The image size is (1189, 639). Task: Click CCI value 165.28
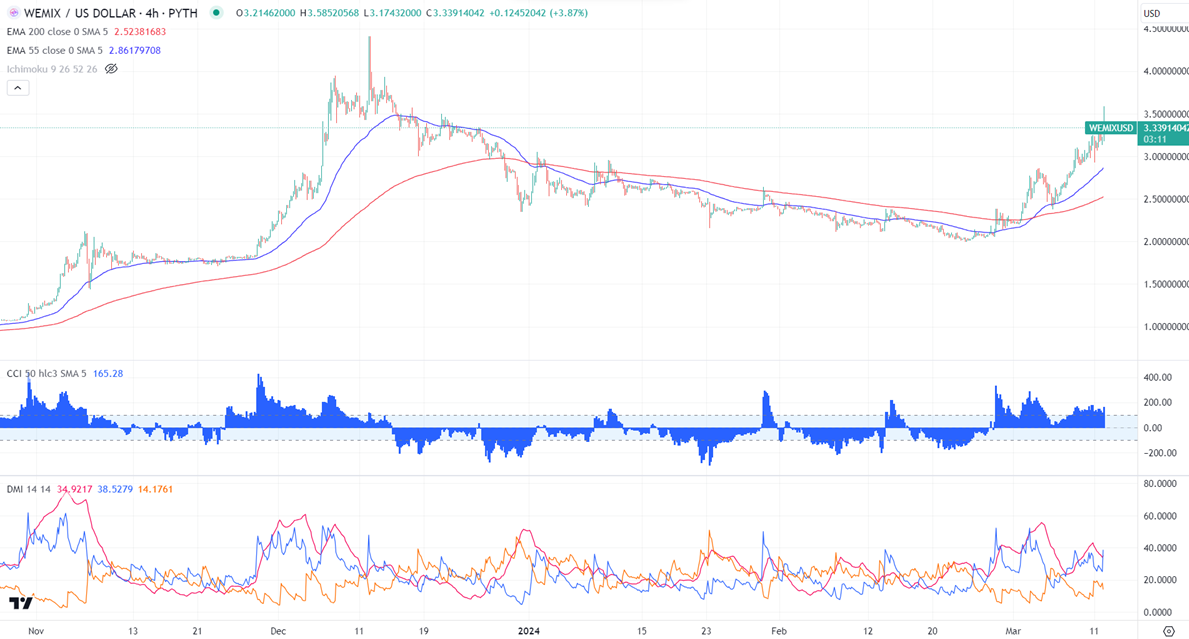click(x=108, y=374)
